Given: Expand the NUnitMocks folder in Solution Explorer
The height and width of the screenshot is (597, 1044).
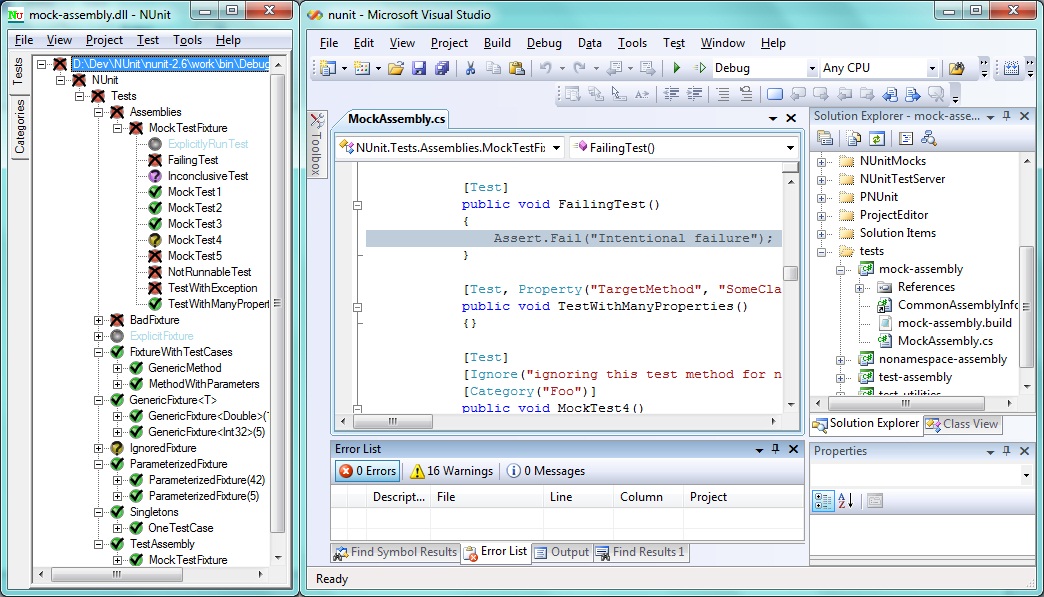Looking at the screenshot, I should click(x=823, y=161).
